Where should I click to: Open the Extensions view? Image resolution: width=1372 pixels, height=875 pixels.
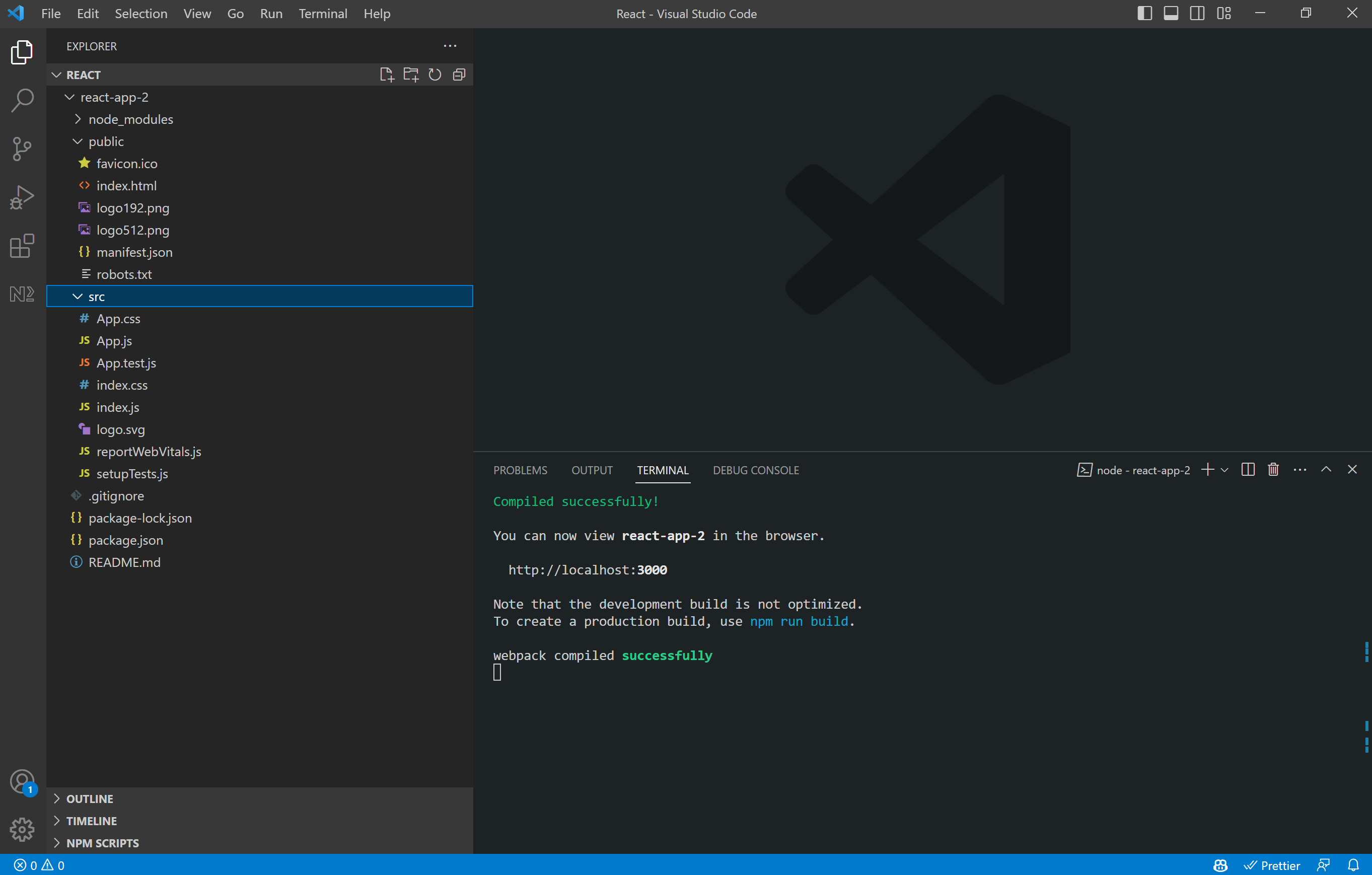tap(22, 246)
